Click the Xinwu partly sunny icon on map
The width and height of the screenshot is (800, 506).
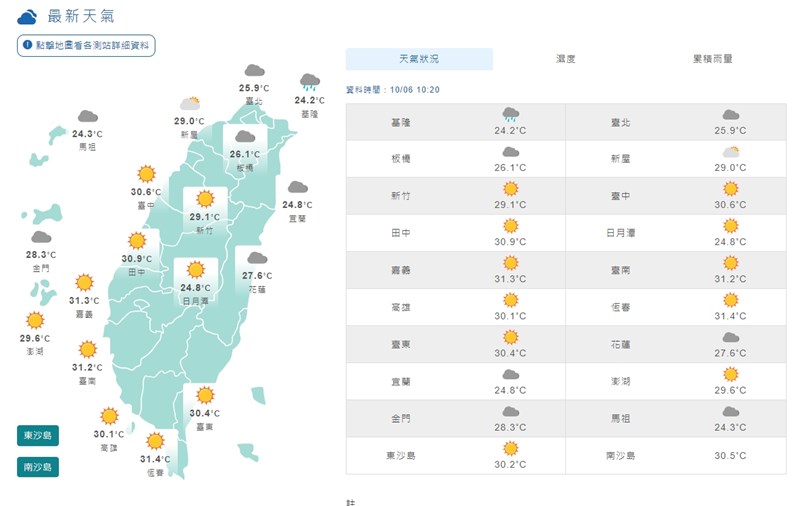click(190, 103)
